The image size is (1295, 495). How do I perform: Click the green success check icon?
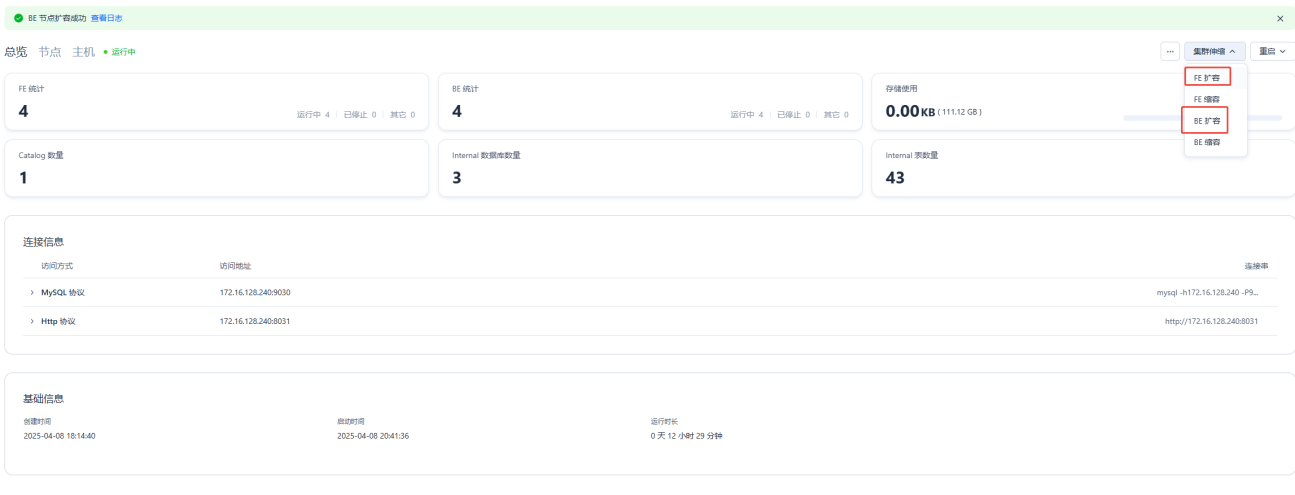pos(18,18)
